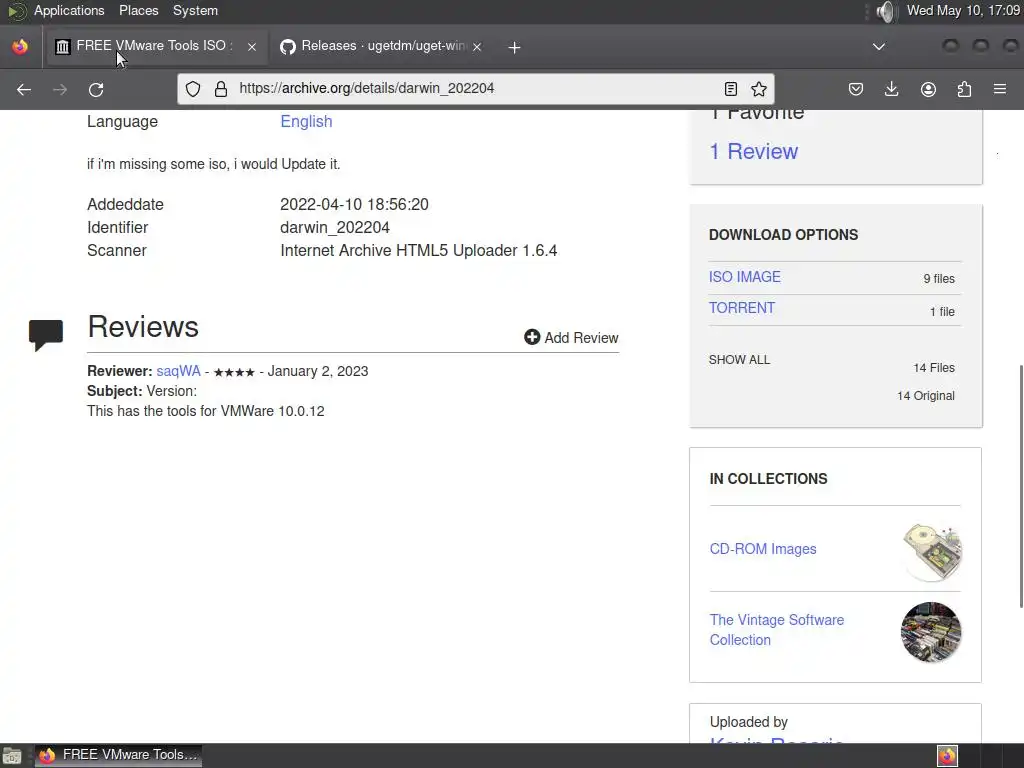Click the page vertical scrollbar
The width and height of the screenshot is (1024, 768).
[1021, 487]
